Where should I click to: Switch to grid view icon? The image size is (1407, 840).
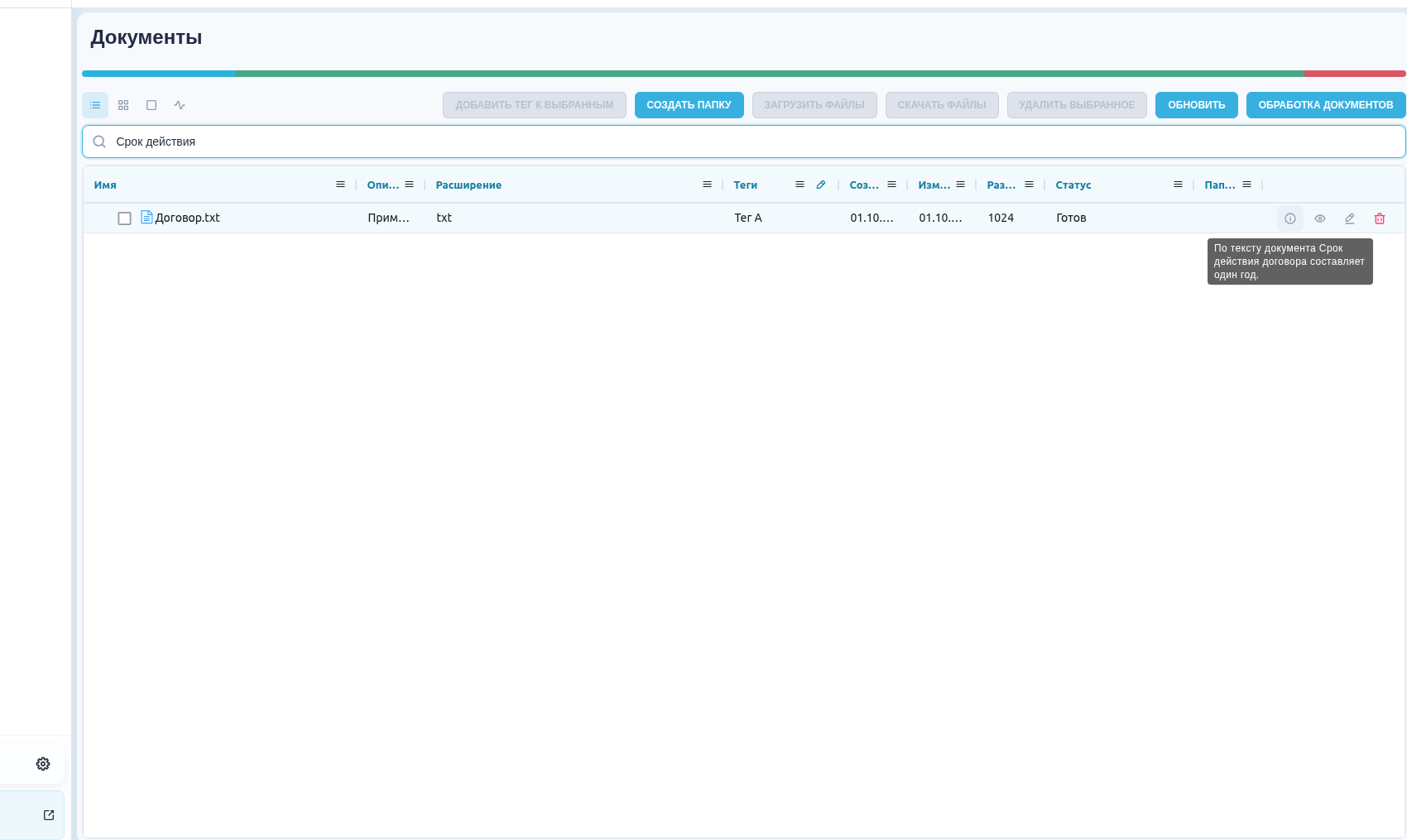[123, 105]
